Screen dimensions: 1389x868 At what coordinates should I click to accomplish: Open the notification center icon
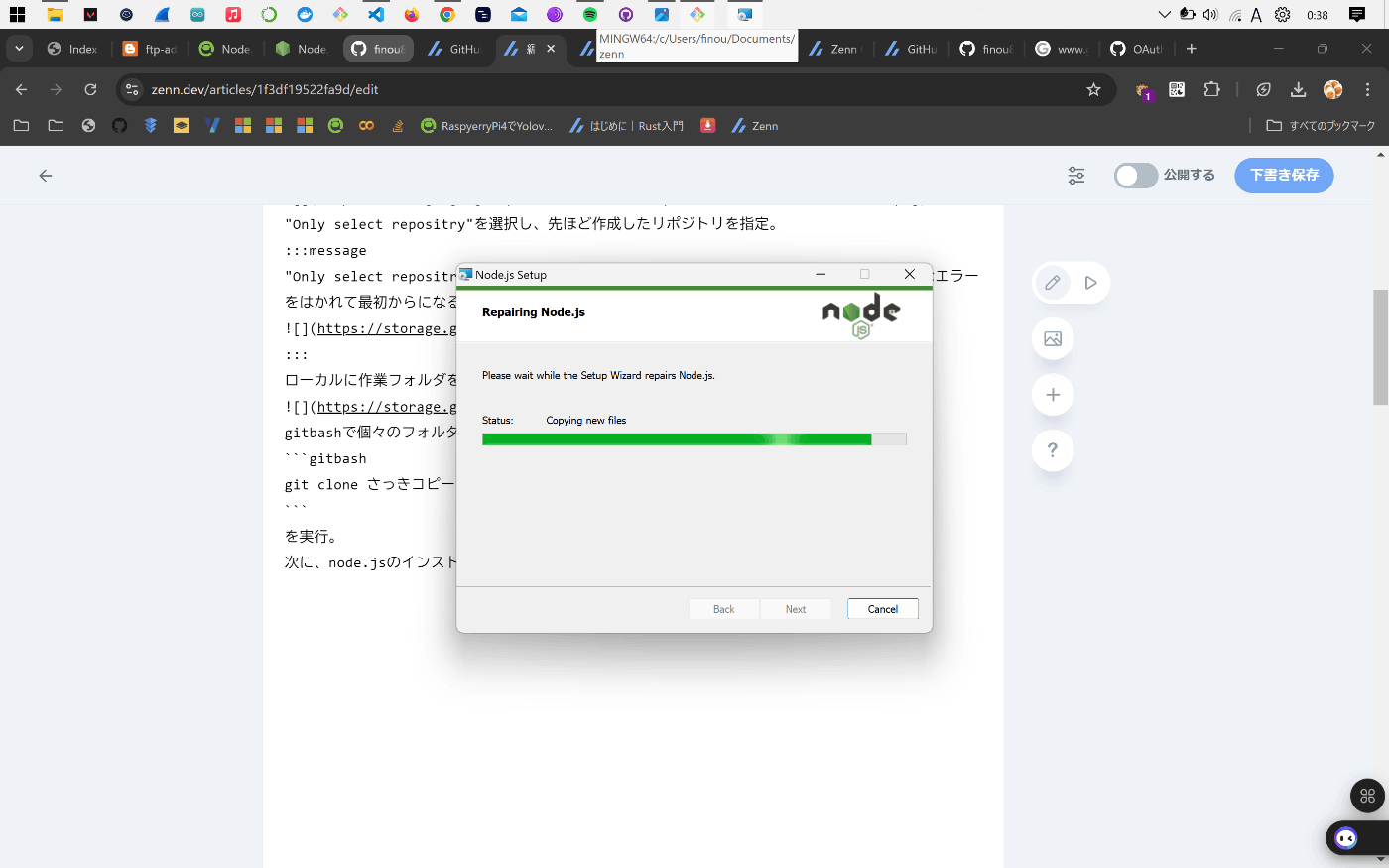[x=1357, y=15]
